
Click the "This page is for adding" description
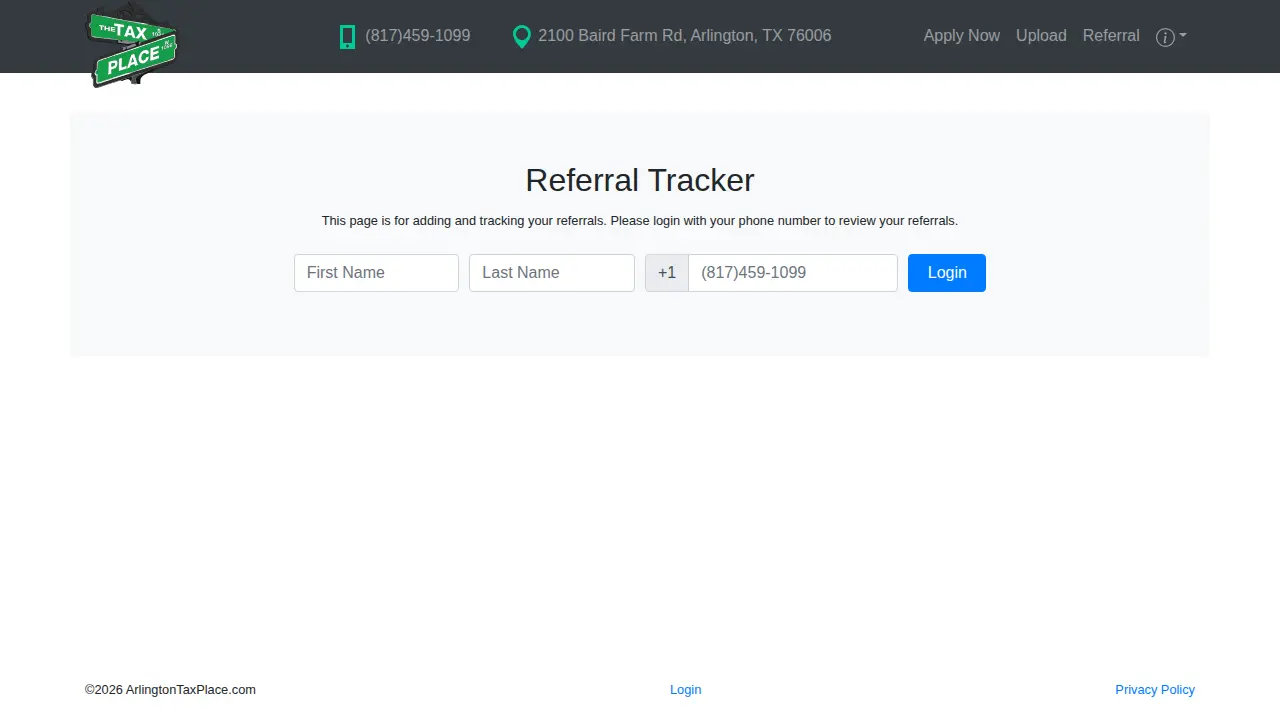pos(640,221)
